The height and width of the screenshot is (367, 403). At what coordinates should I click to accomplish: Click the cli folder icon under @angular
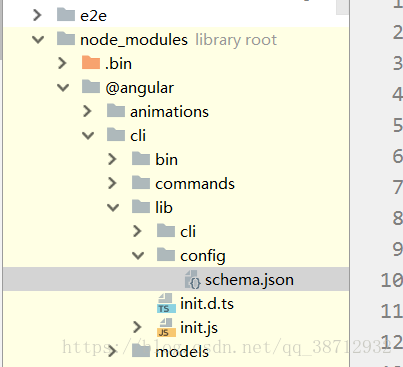click(x=116, y=135)
